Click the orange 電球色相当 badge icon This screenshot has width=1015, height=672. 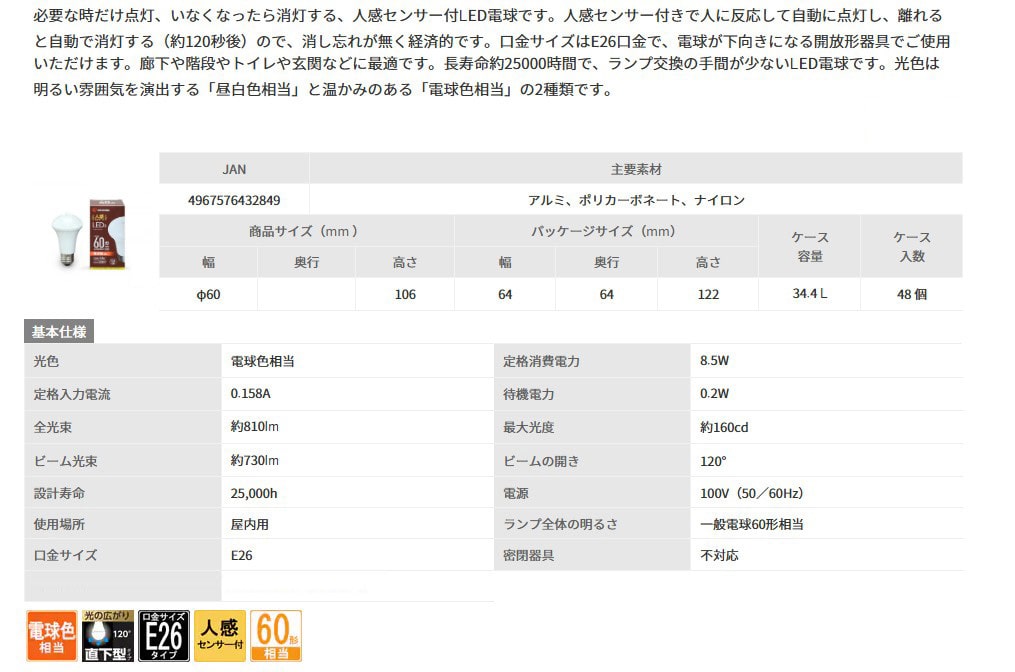click(x=51, y=636)
